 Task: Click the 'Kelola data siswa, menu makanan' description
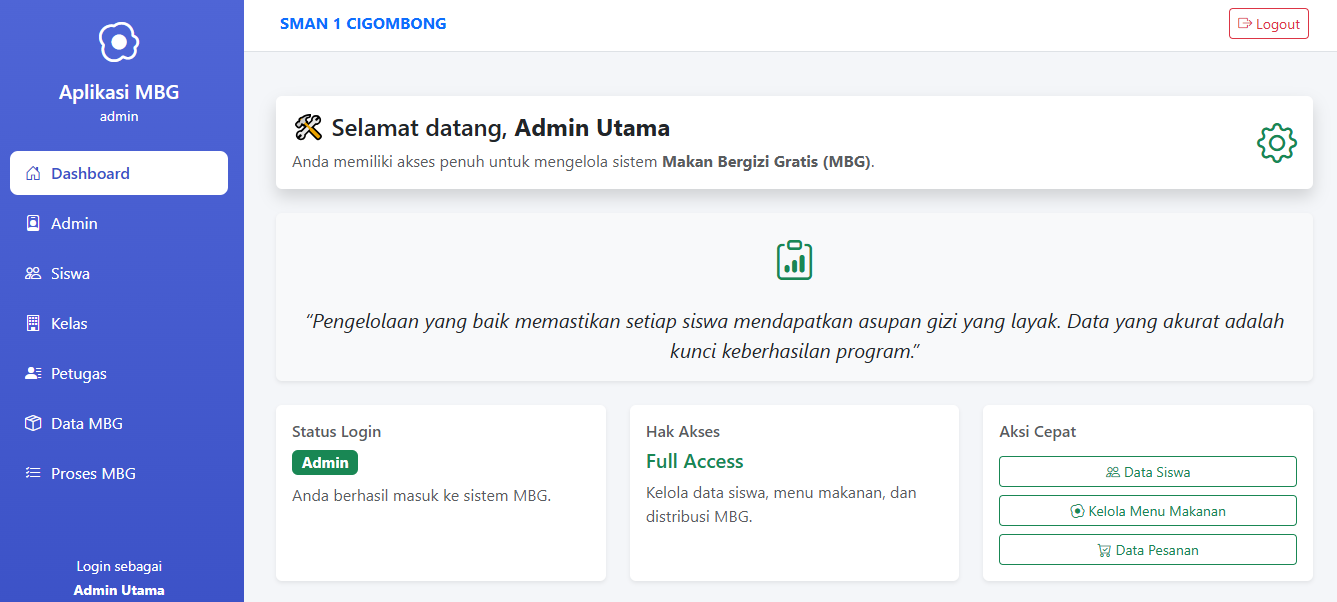[781, 505]
